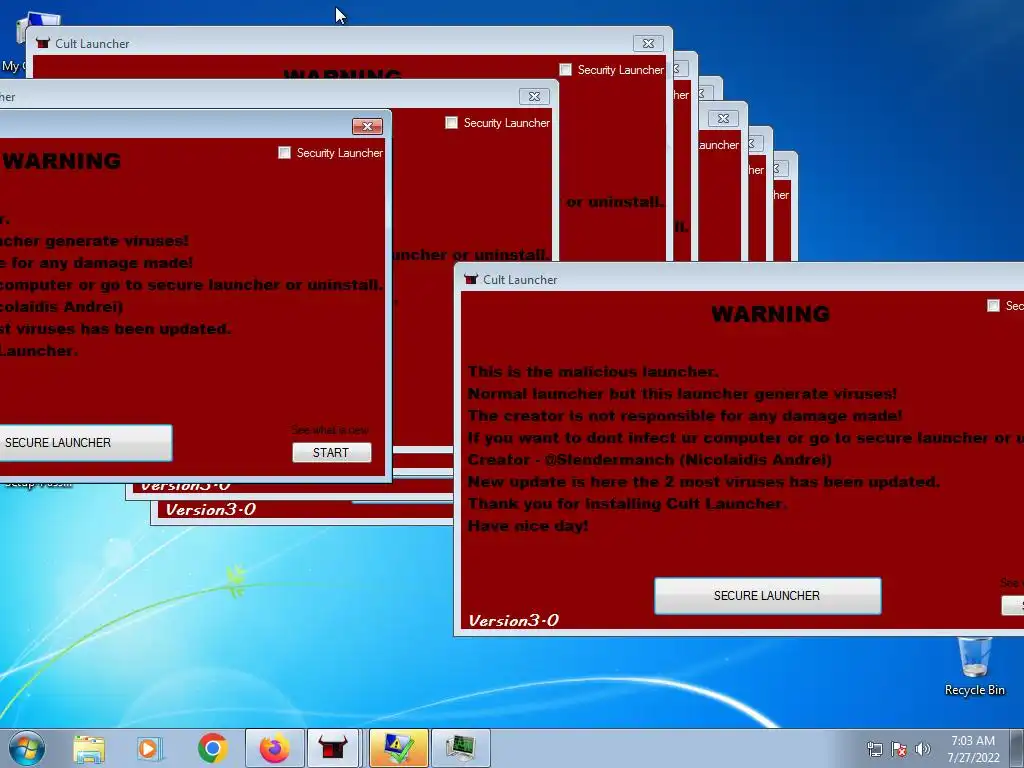
Task: Click the START button in the front-left window
Action: [x=332, y=453]
